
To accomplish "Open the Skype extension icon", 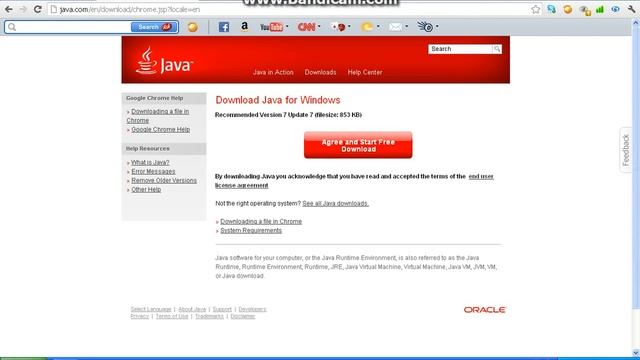I will pos(551,9).
